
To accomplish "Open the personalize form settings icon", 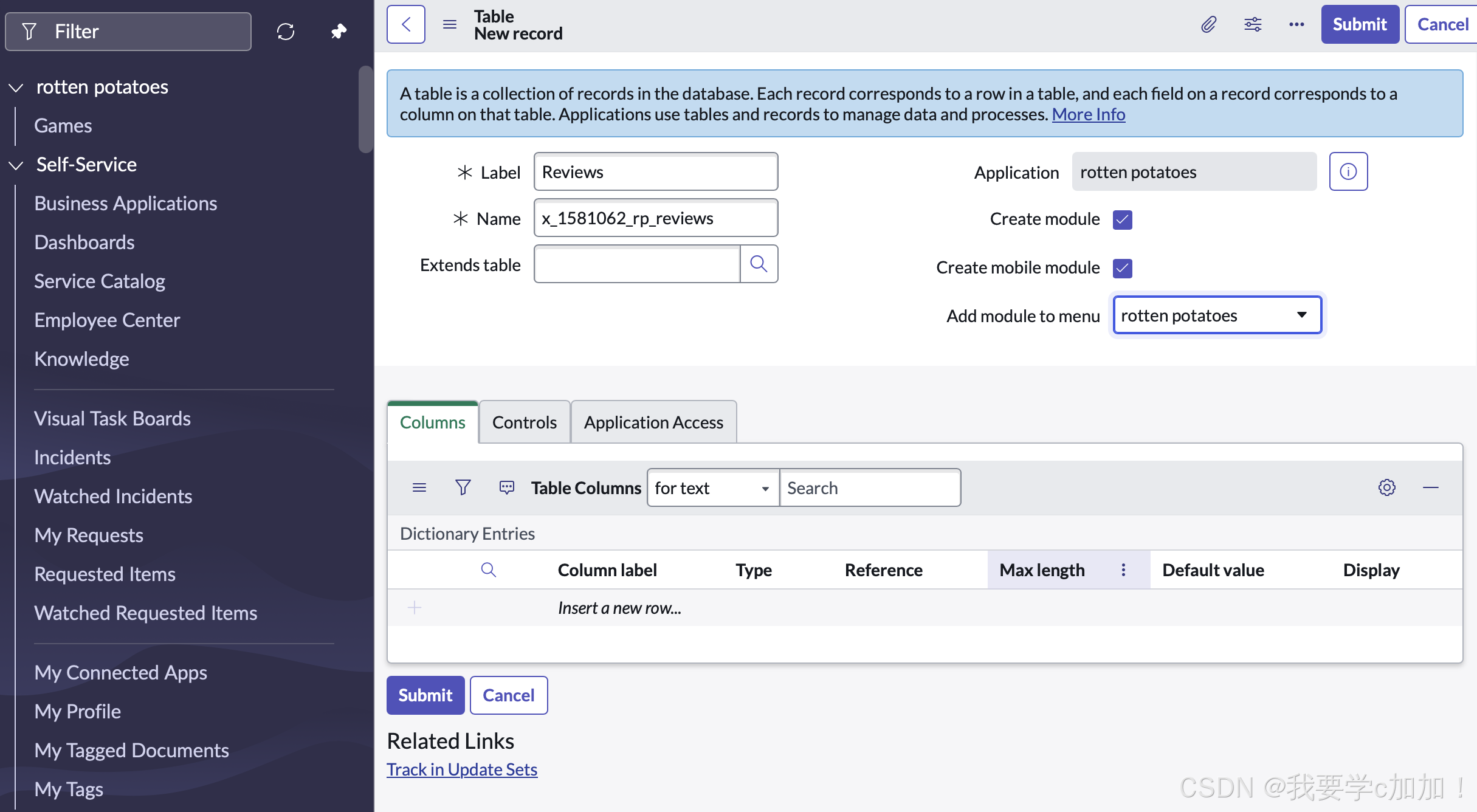I will coord(1253,24).
